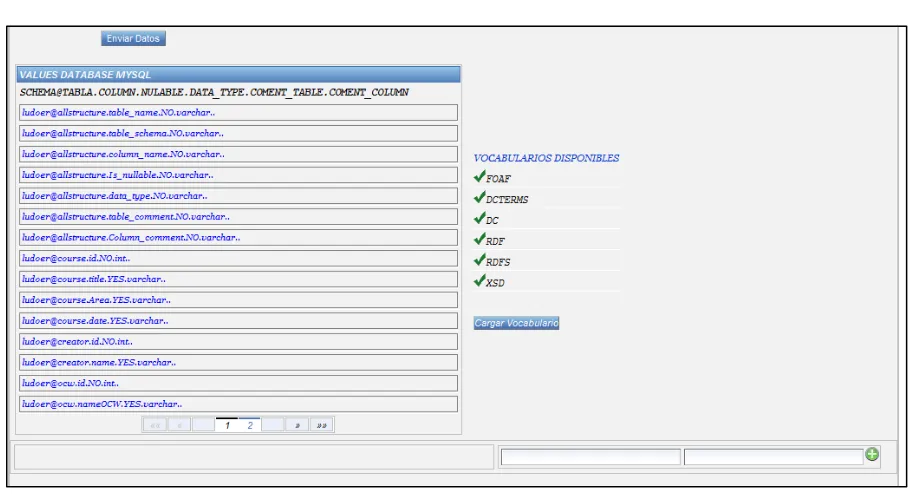Click the green checkmark beside DCTERMS

(x=479, y=197)
